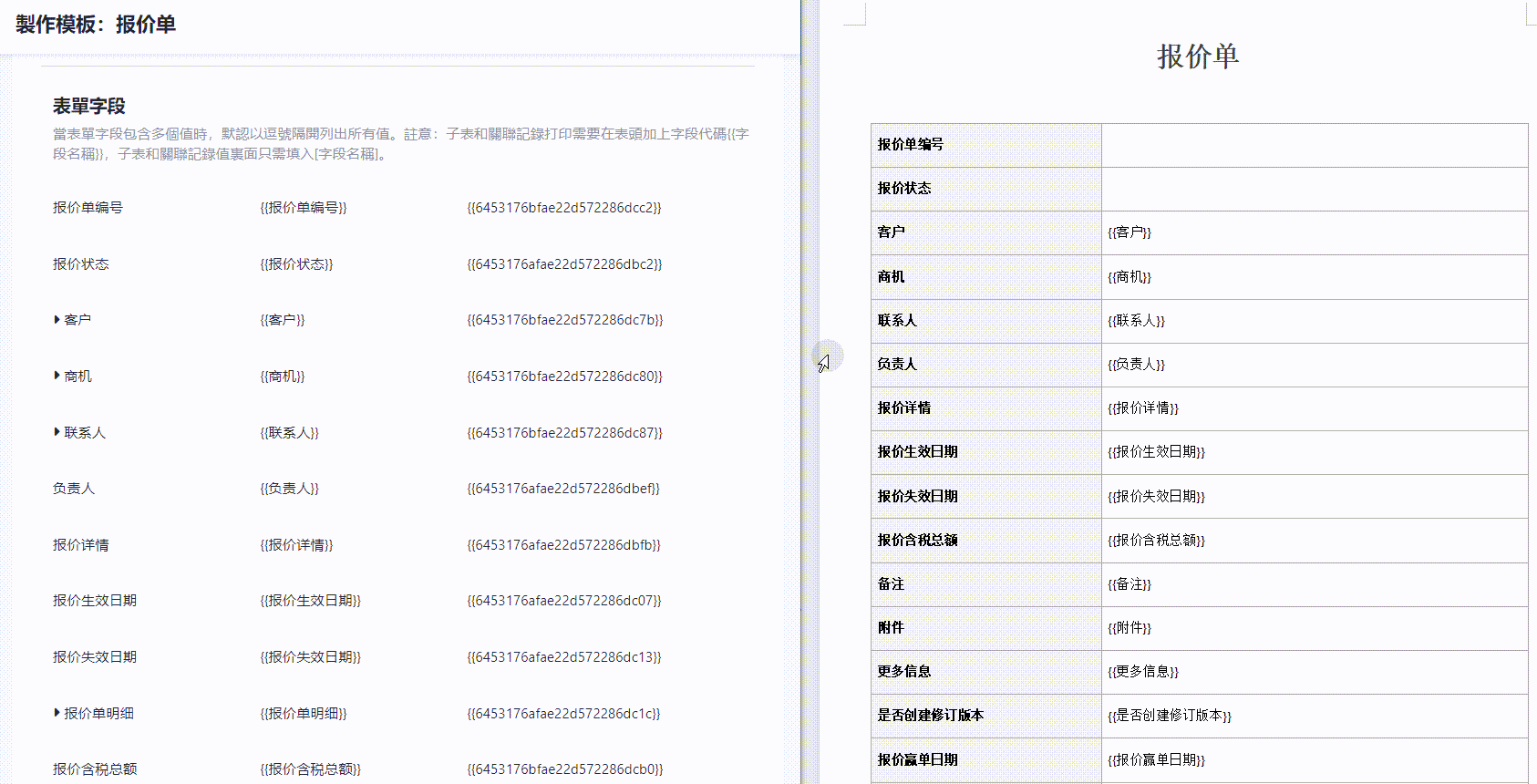
Task: Click the {{负责人}} placeholder in the document table
Action: [1137, 365]
